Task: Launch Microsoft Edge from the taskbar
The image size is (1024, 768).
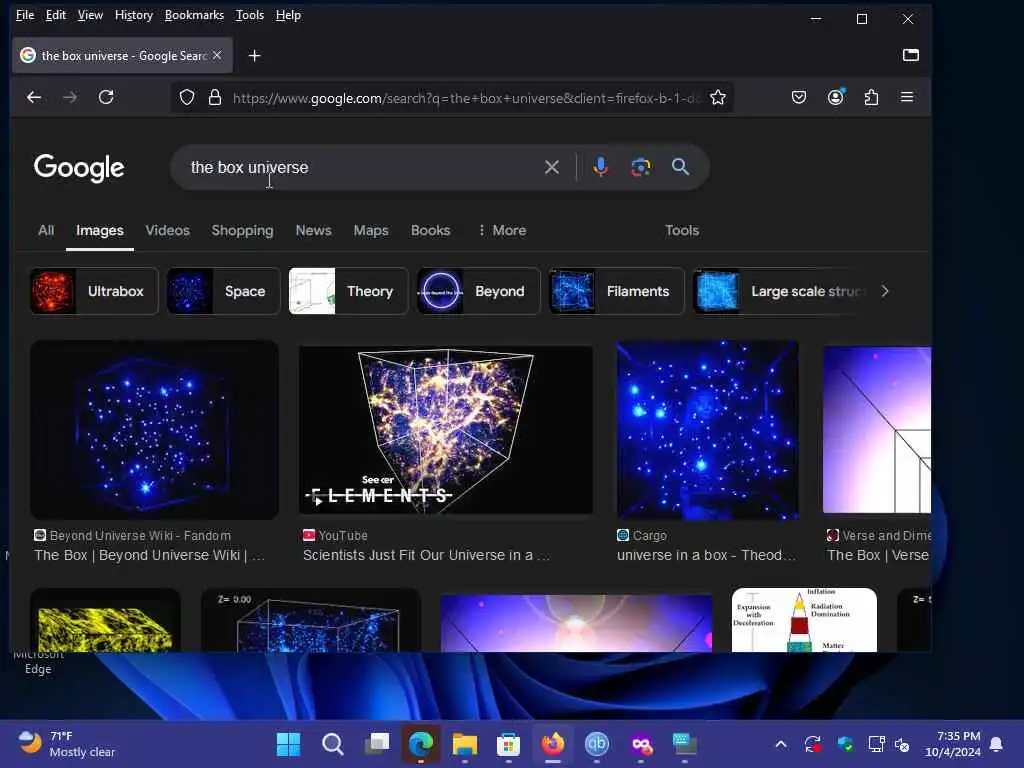Action: [x=421, y=744]
